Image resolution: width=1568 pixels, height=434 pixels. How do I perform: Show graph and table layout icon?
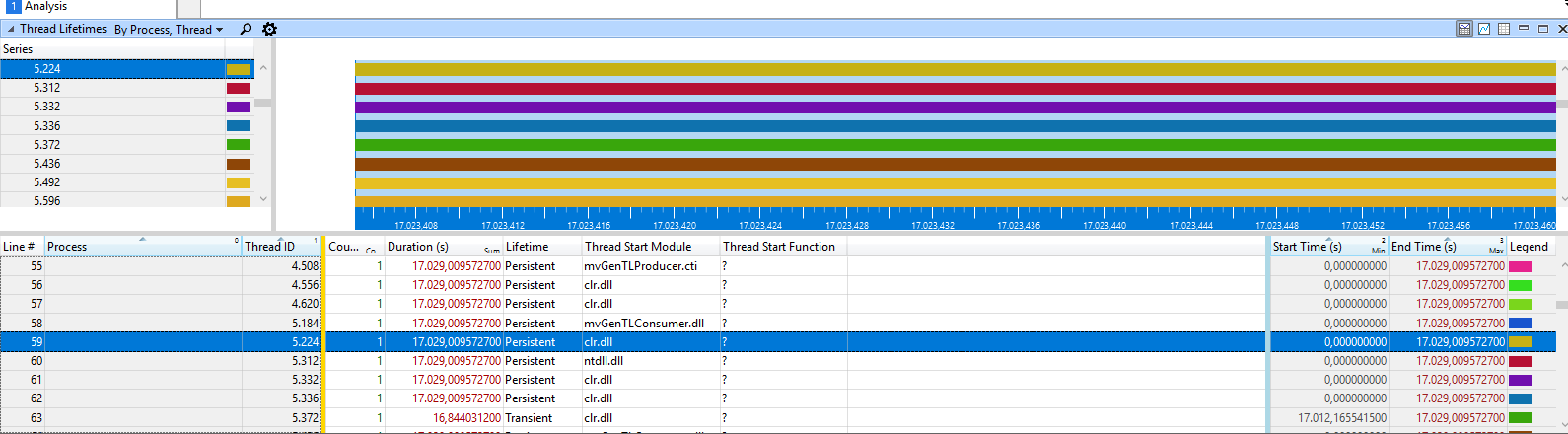click(1464, 29)
